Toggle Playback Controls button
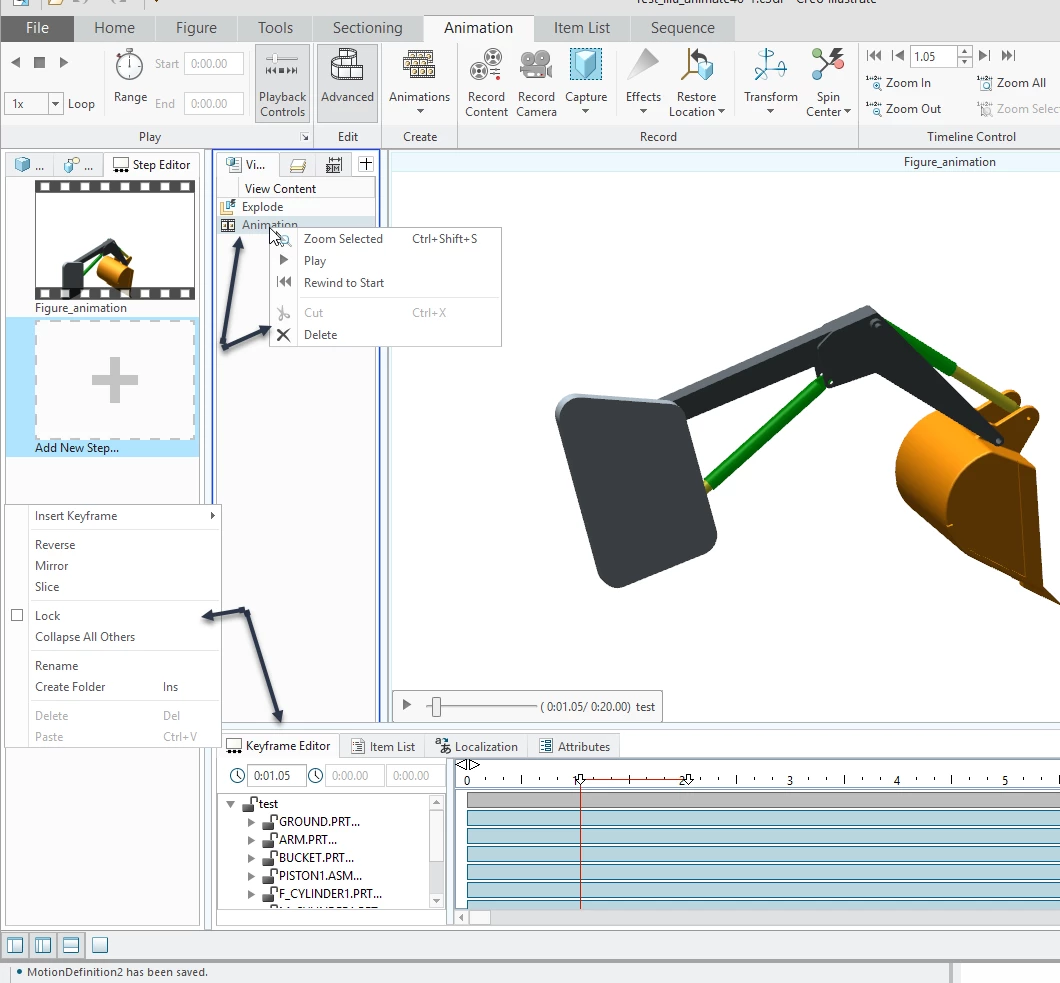This screenshot has width=1060, height=983. [282, 82]
